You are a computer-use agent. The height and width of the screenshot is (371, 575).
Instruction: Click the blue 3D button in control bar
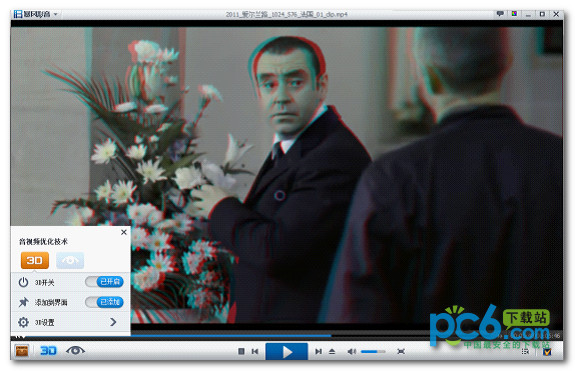click(48, 351)
